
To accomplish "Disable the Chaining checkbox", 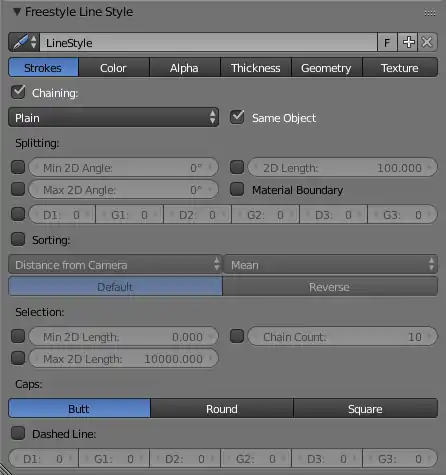I will (18, 92).
